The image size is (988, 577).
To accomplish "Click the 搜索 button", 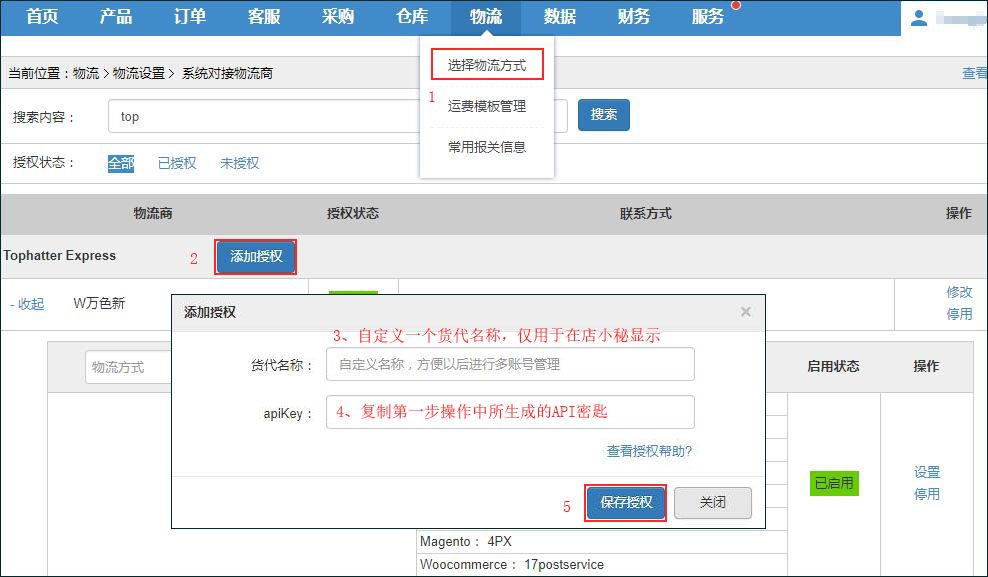I will 603,115.
